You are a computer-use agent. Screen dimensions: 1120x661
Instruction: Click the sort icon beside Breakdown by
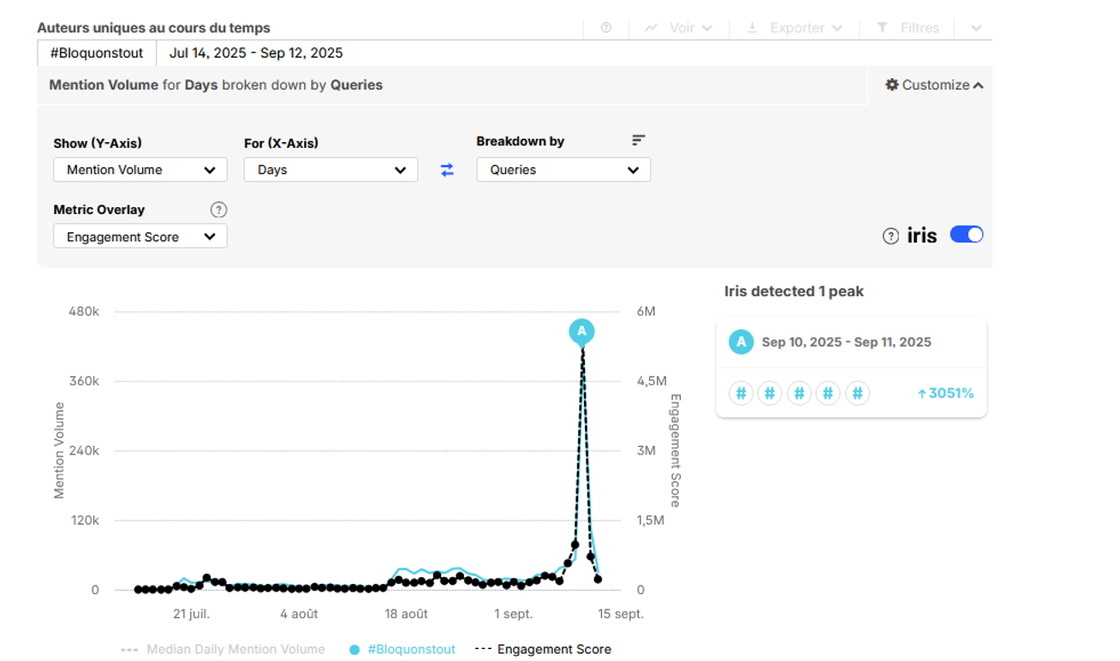click(639, 141)
